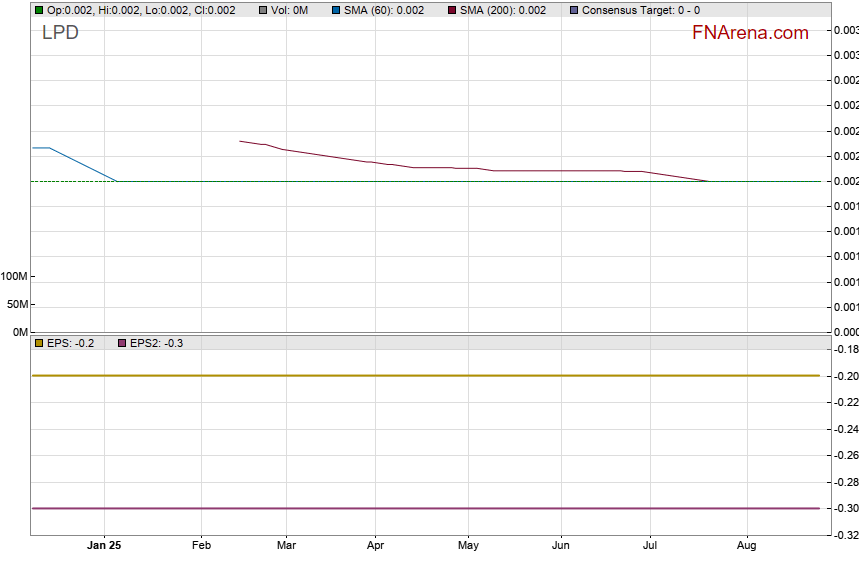The height and width of the screenshot is (566, 859).
Task: Click the dark red SMA 200 curve
Action: [400, 164]
